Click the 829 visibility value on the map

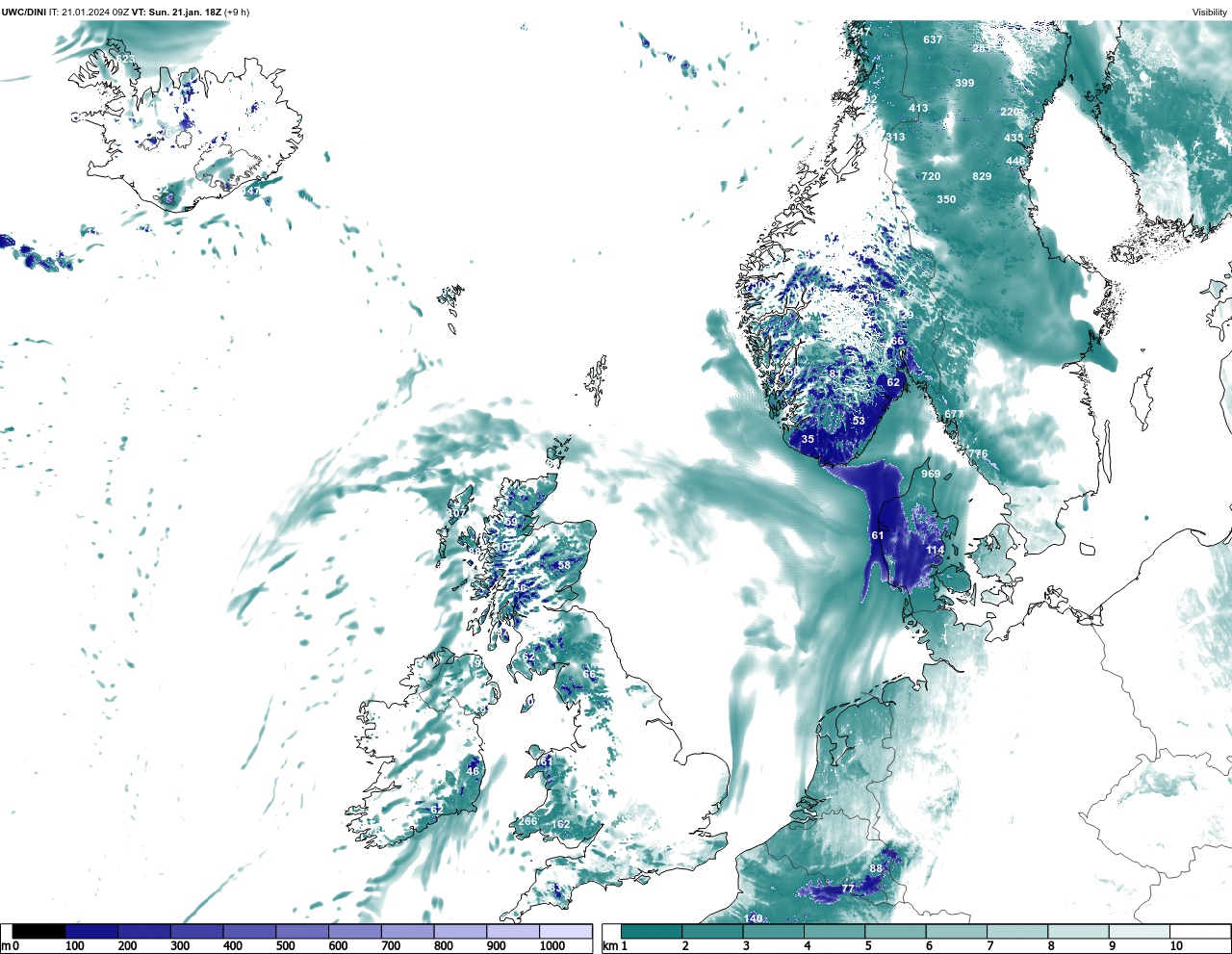tap(982, 176)
